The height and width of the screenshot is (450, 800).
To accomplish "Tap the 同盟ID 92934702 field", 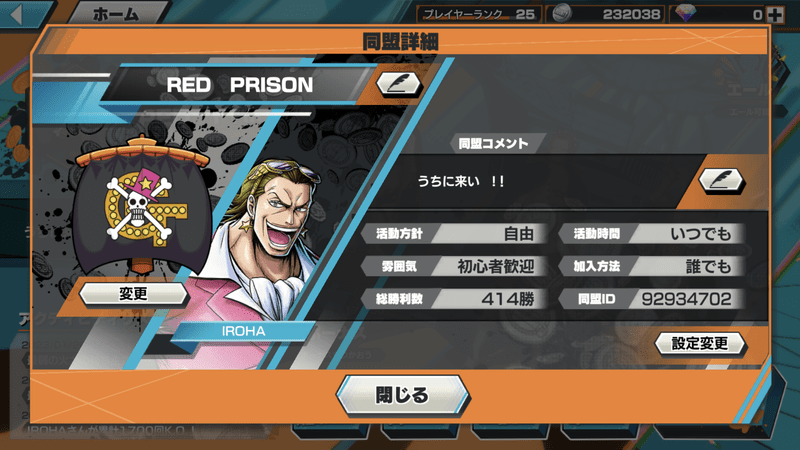I will click(652, 298).
